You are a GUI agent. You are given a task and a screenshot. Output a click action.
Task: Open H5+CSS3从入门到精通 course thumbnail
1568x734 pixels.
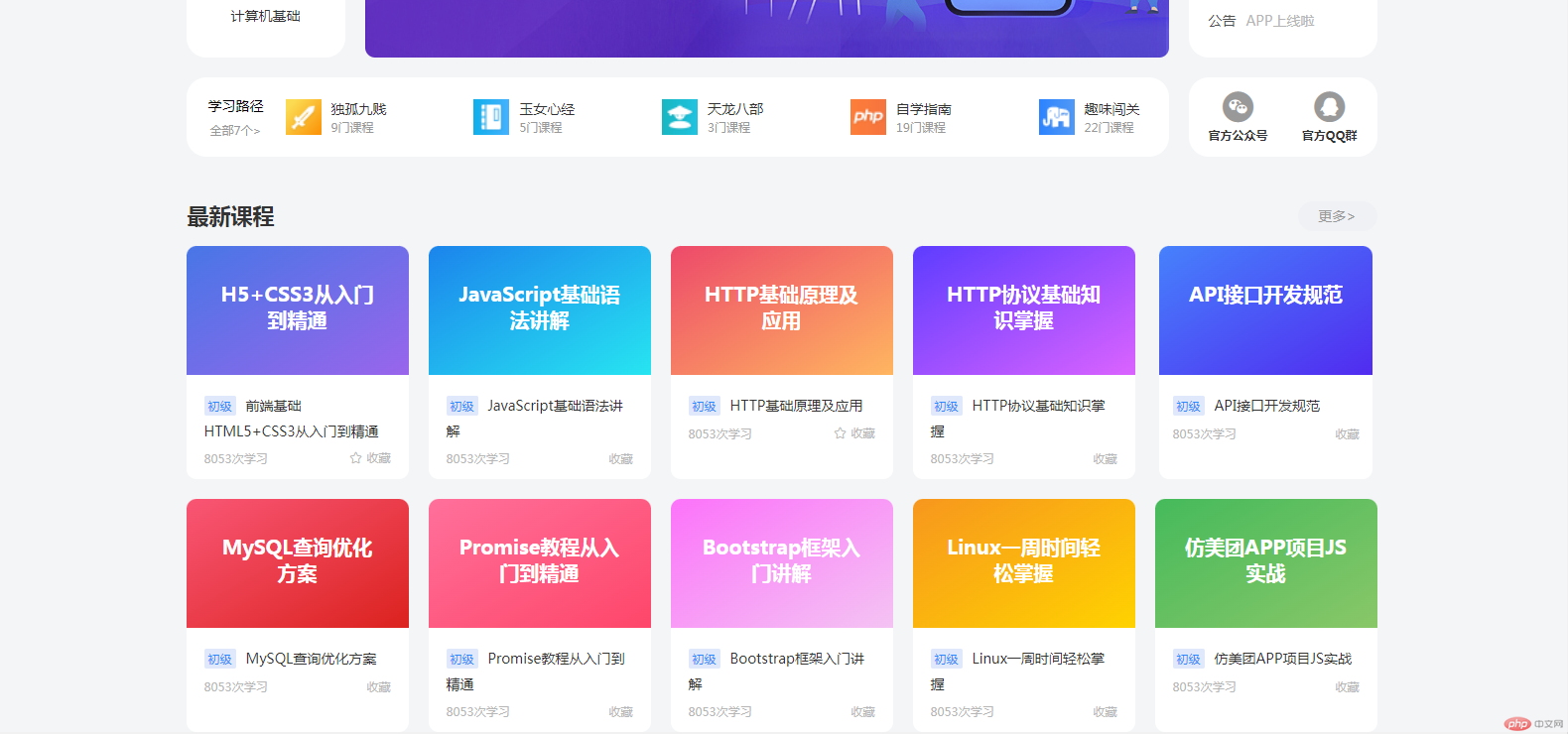click(298, 310)
